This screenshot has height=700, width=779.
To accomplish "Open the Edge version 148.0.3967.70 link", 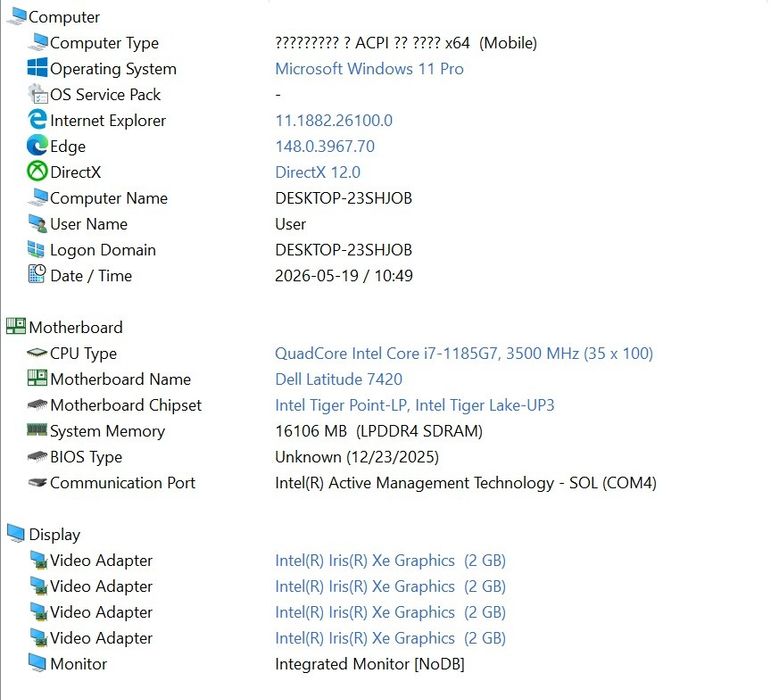I will (x=325, y=146).
